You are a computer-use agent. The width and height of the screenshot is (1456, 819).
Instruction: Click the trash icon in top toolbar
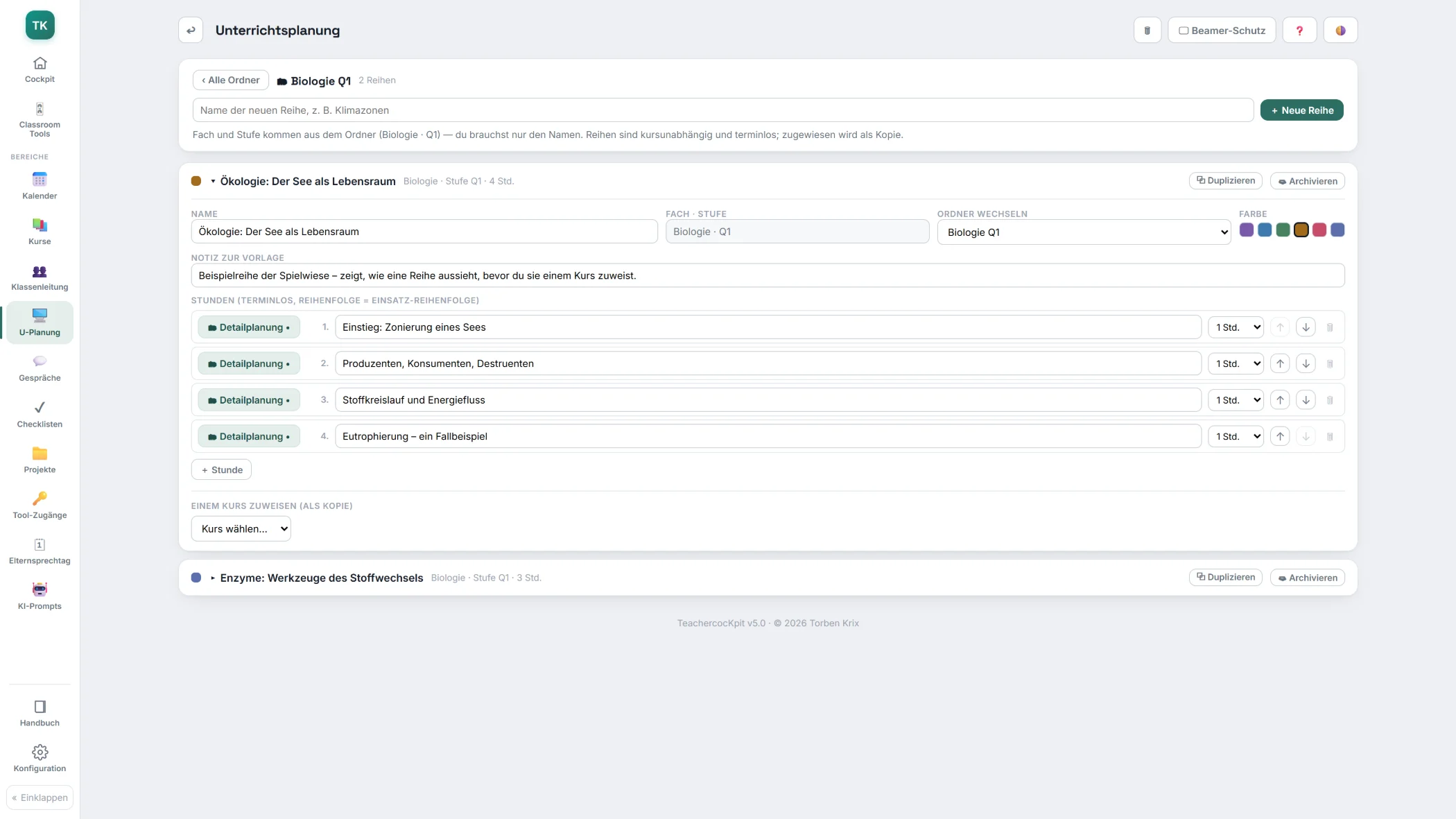coord(1147,31)
